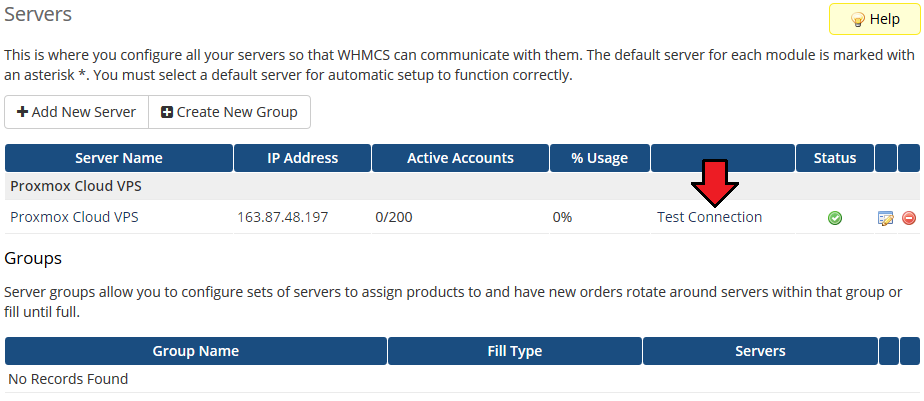Image resolution: width=924 pixels, height=401 pixels.
Task: Open the Help button
Action: tap(874, 19)
